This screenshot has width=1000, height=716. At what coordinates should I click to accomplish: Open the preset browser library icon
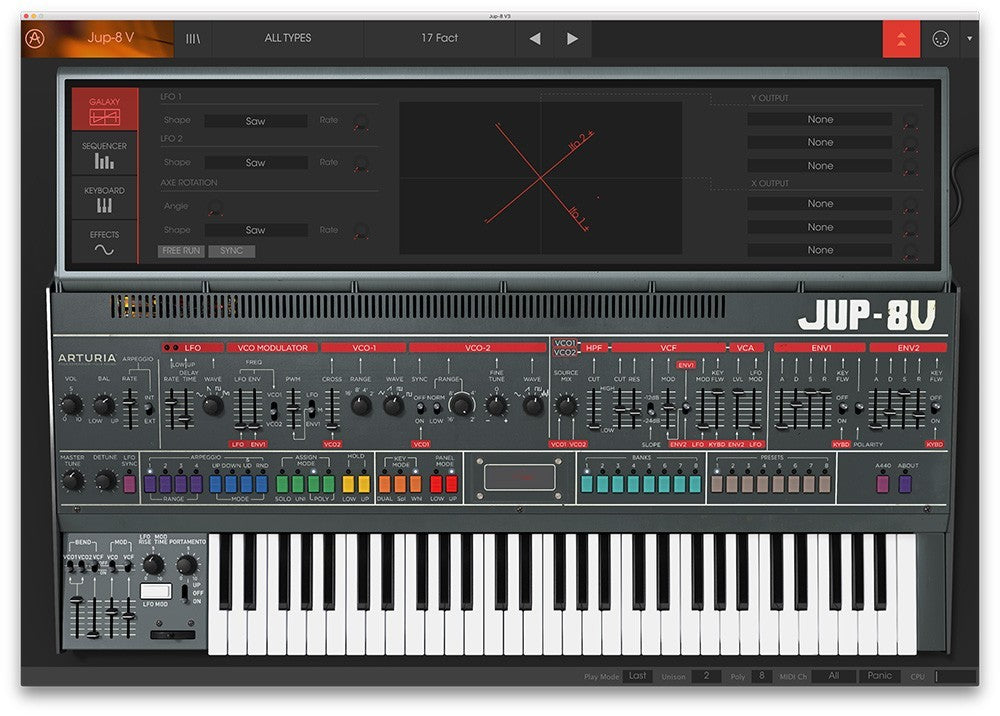click(193, 39)
